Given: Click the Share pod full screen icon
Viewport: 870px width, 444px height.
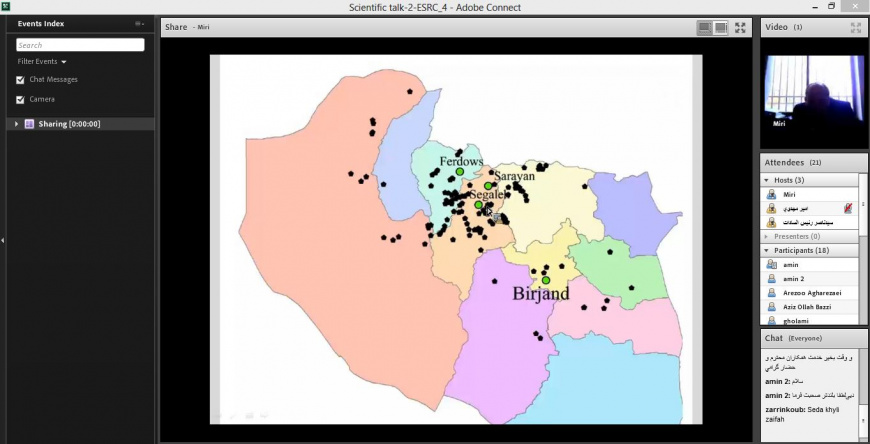Looking at the screenshot, I should click(x=740, y=27).
